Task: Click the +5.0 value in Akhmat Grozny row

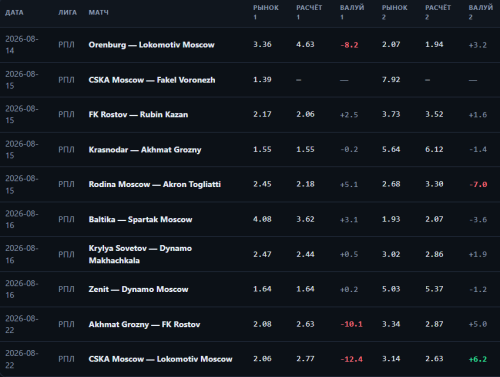Action: pos(478,324)
